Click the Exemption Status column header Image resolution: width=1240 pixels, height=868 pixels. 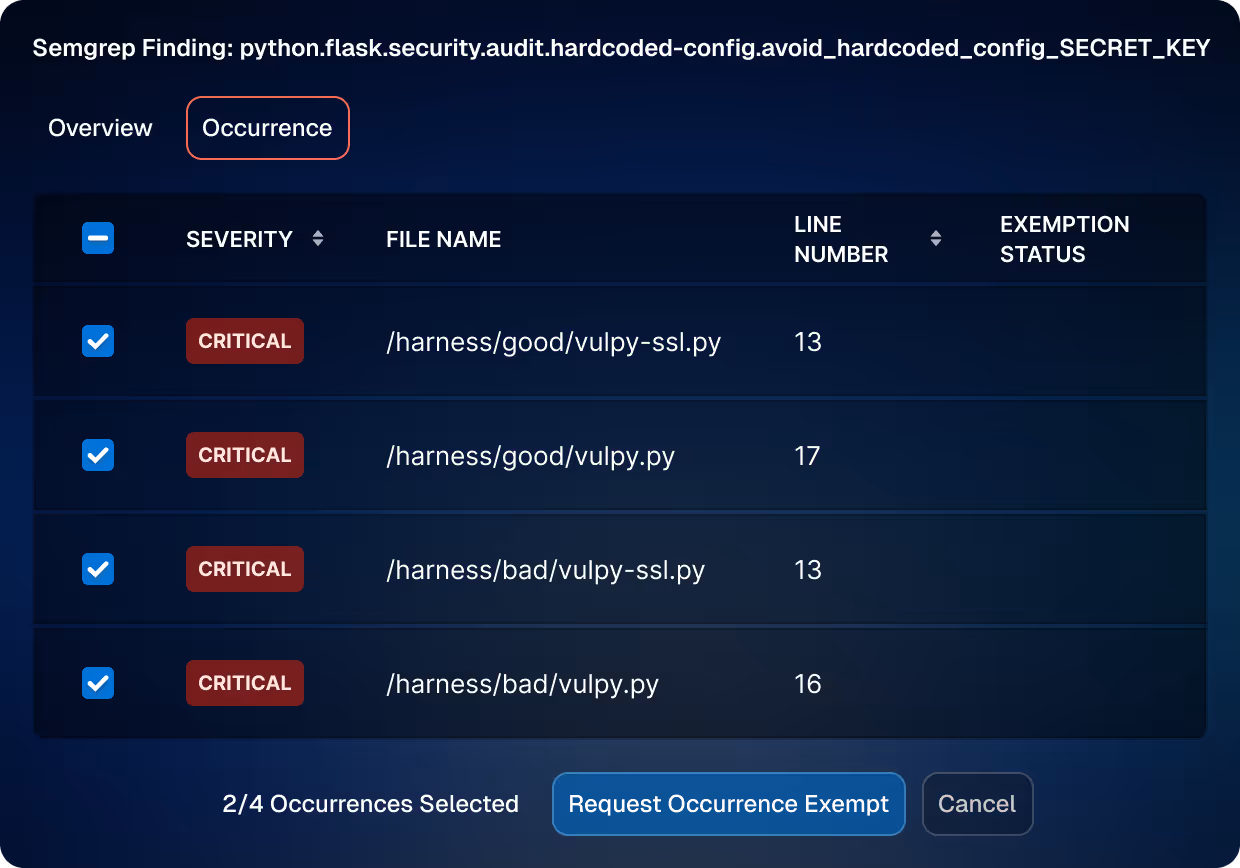click(x=1064, y=238)
